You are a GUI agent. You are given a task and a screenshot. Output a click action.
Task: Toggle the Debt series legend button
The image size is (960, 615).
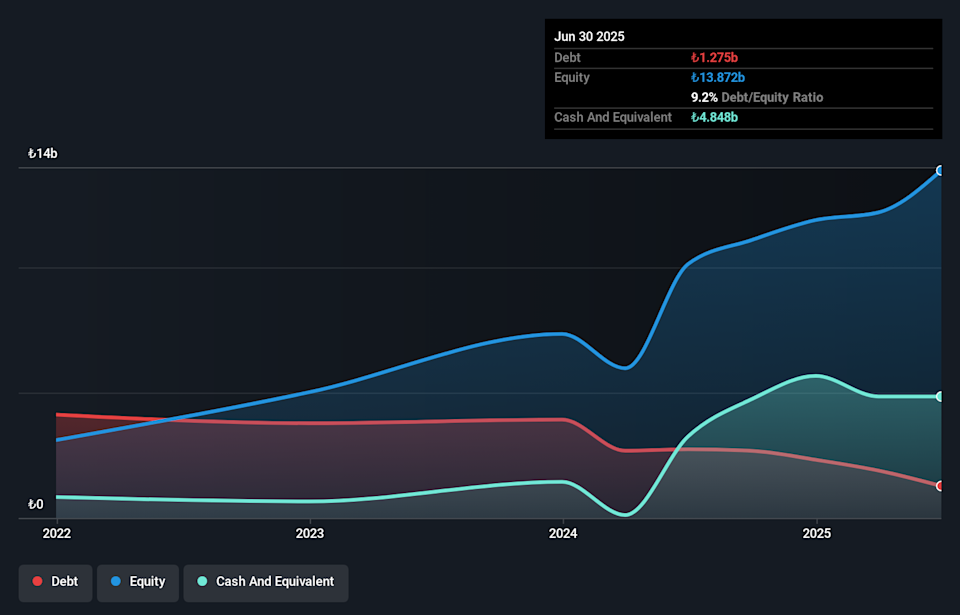55,582
